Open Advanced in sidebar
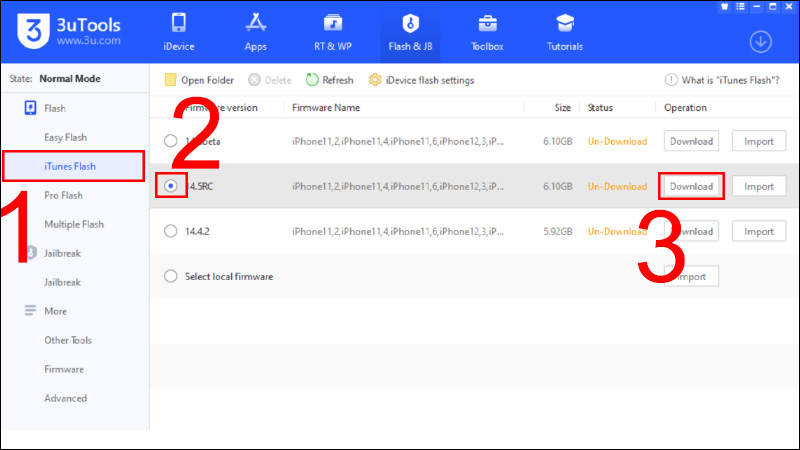 click(x=65, y=398)
